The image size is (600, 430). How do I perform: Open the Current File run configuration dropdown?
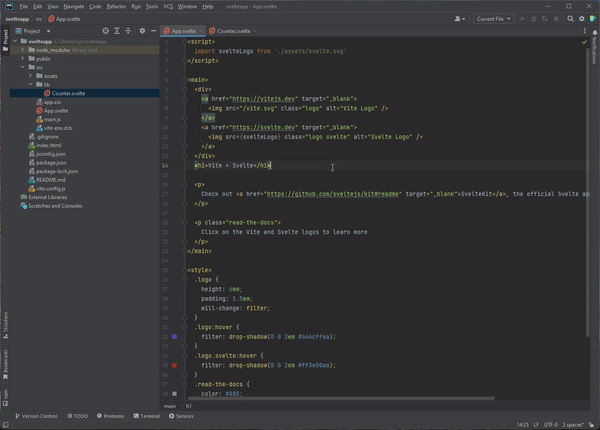[493, 19]
